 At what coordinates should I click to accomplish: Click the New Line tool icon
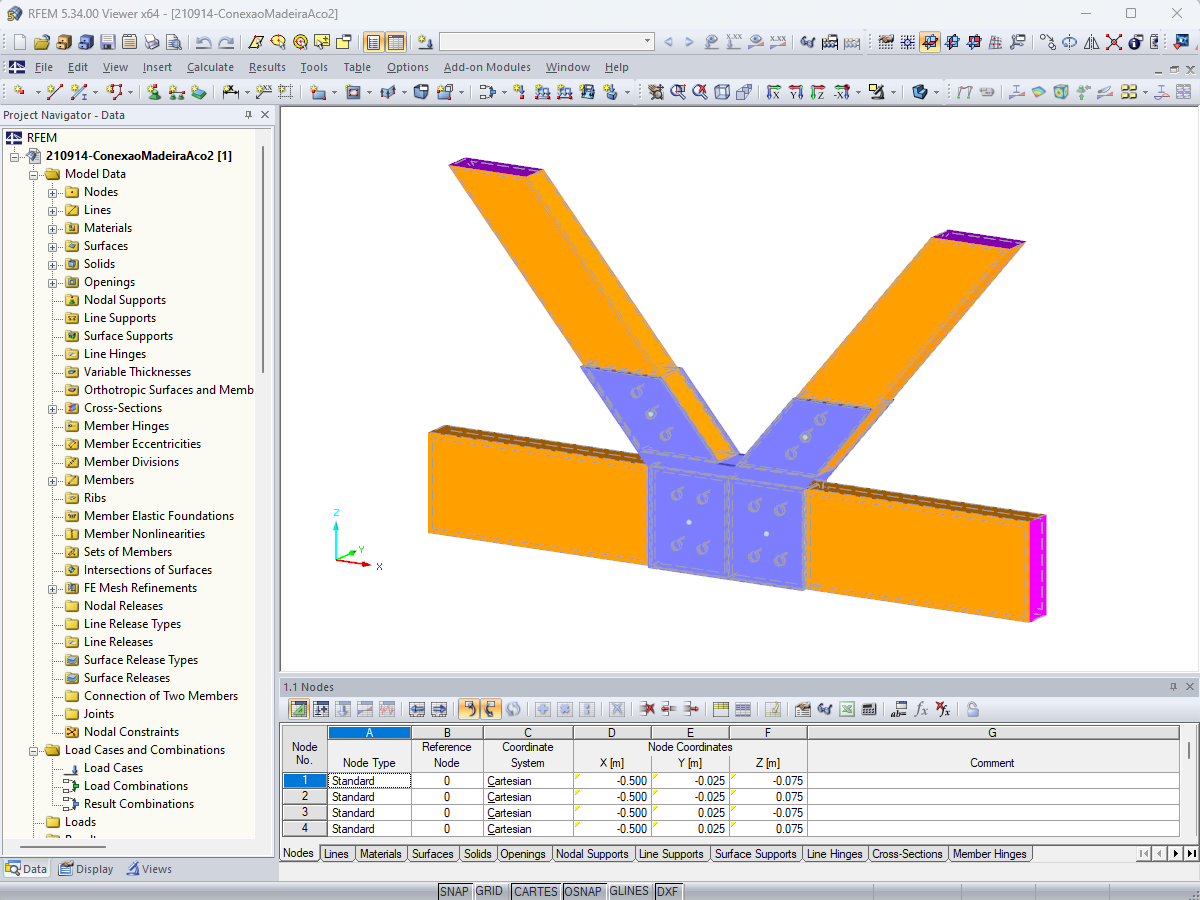(55, 92)
